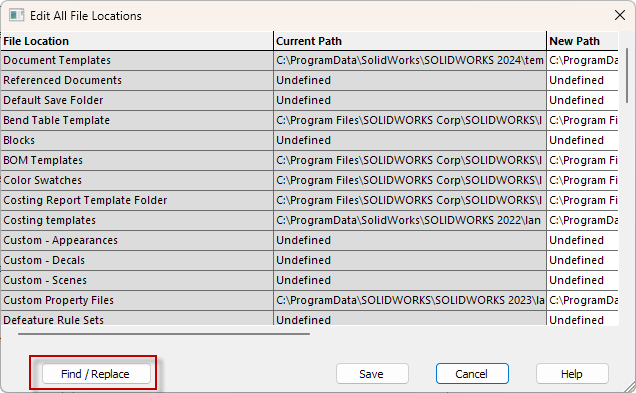Click the New Path column header
636x393 pixels.
pyautogui.click(x=582, y=41)
